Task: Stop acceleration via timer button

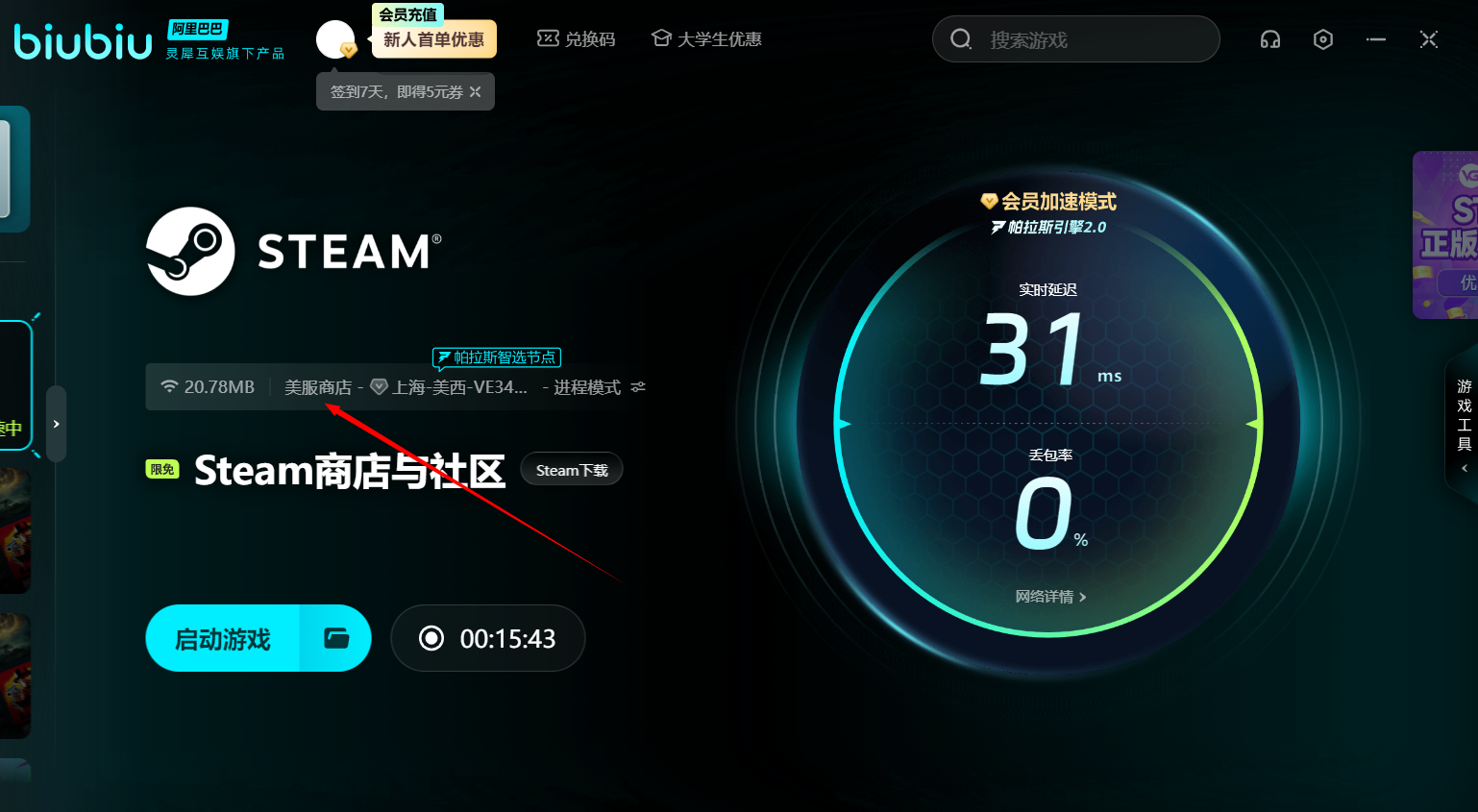Action: click(488, 638)
